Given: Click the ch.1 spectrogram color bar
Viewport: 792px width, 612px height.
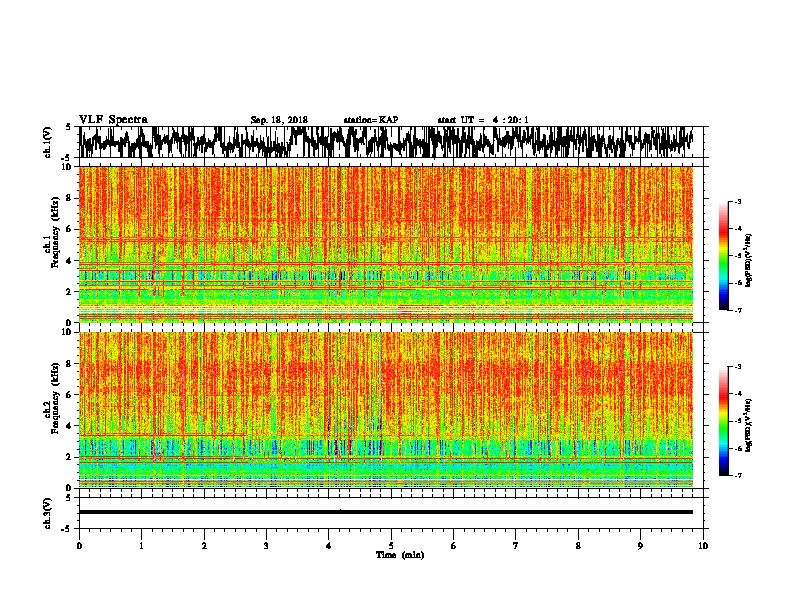Looking at the screenshot, I should pyautogui.click(x=723, y=256).
